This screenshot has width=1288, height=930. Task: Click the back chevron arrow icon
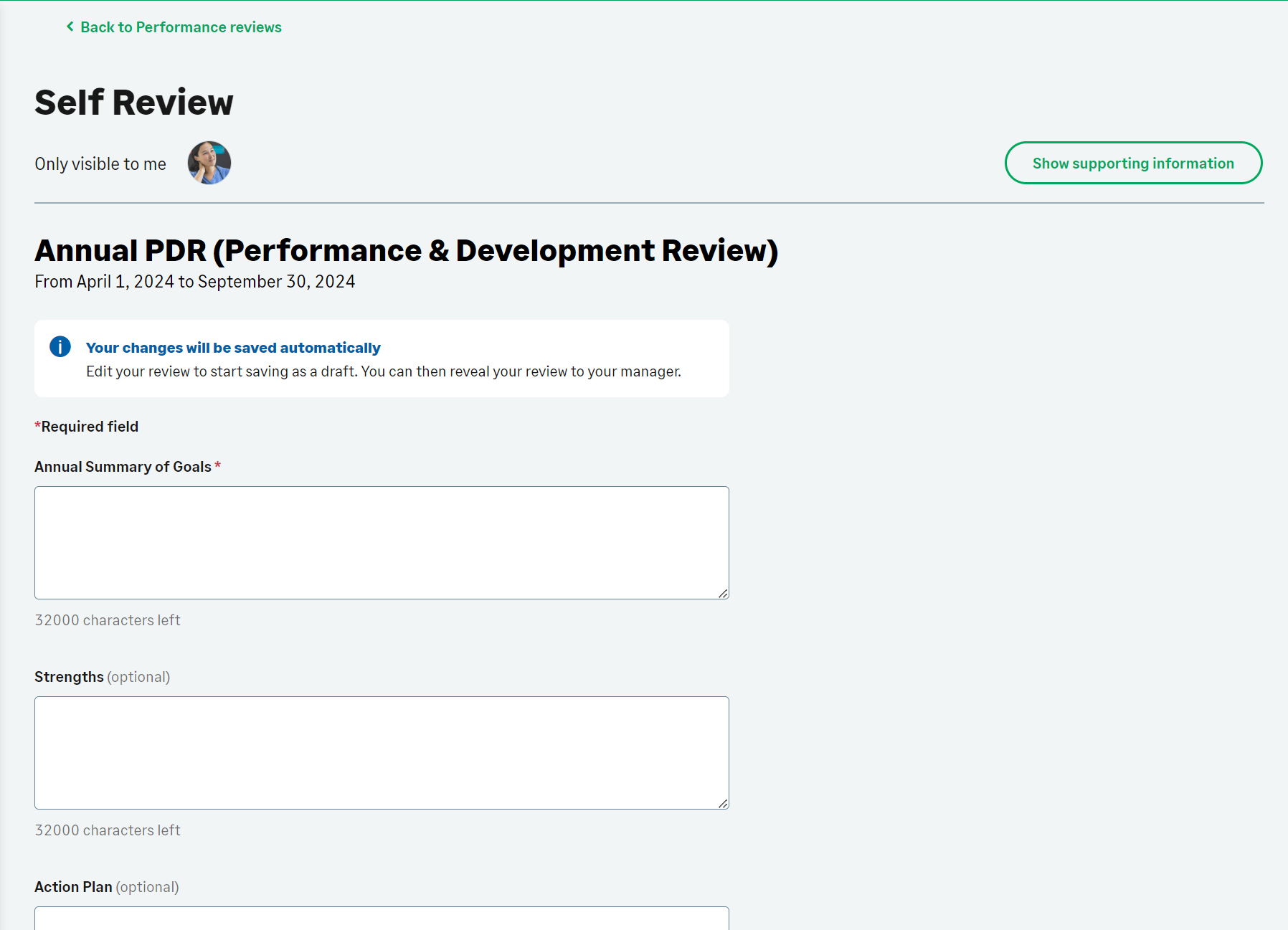click(70, 27)
